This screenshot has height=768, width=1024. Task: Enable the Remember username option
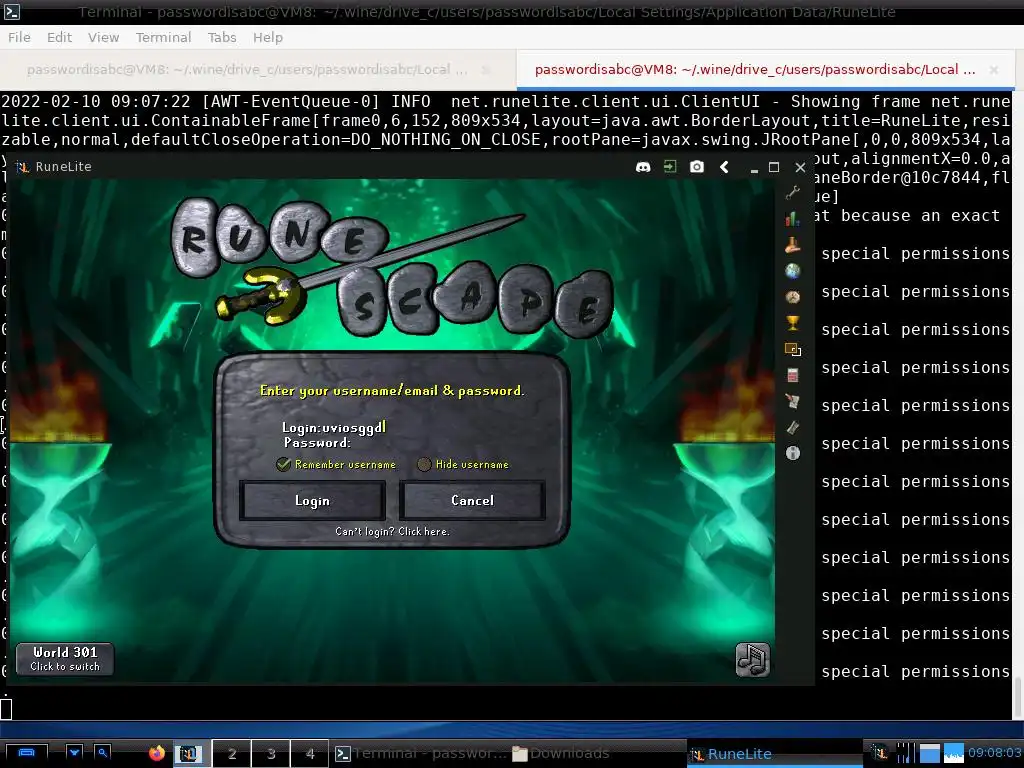(283, 464)
